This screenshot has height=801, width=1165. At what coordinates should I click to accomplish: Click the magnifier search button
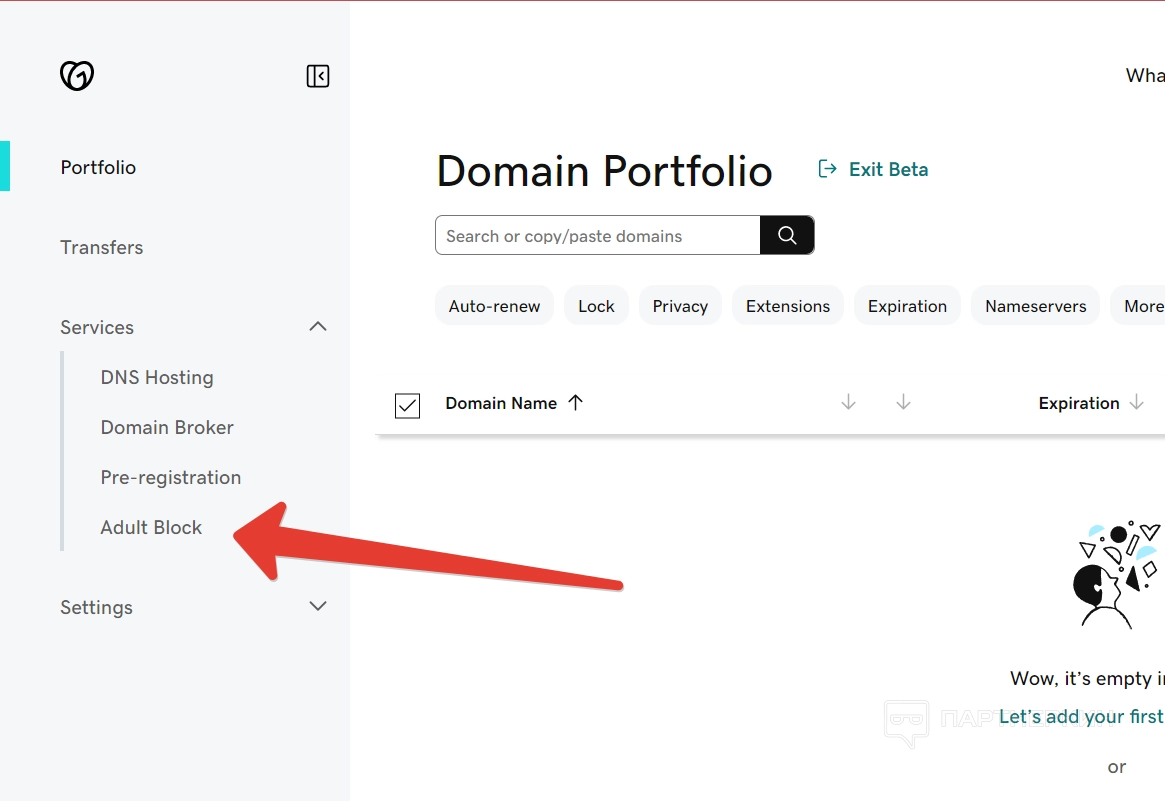[x=787, y=235]
